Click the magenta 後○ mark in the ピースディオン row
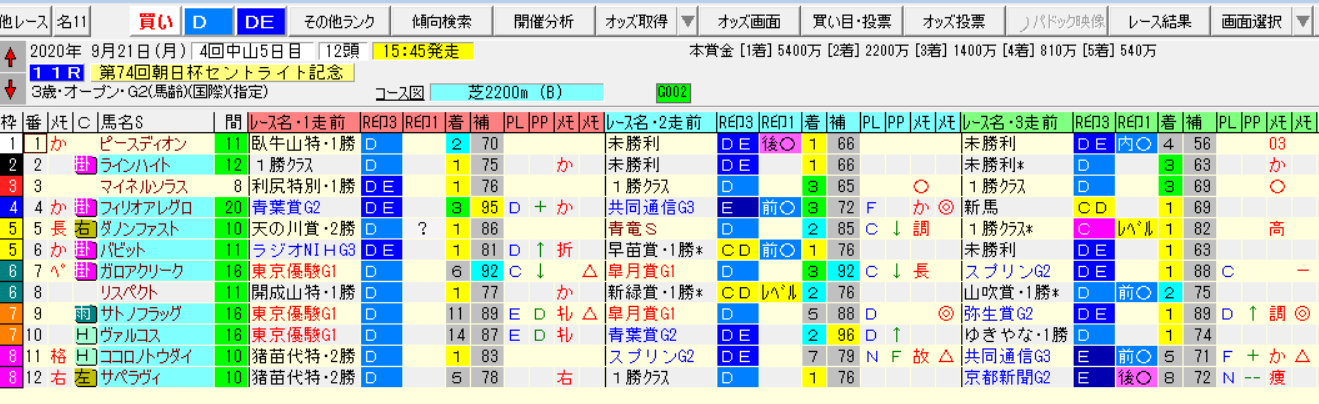1319x404 pixels. pyautogui.click(x=778, y=144)
